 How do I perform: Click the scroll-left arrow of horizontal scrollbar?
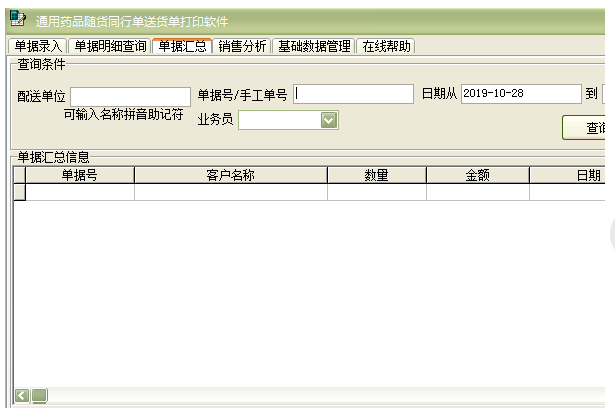[22, 395]
